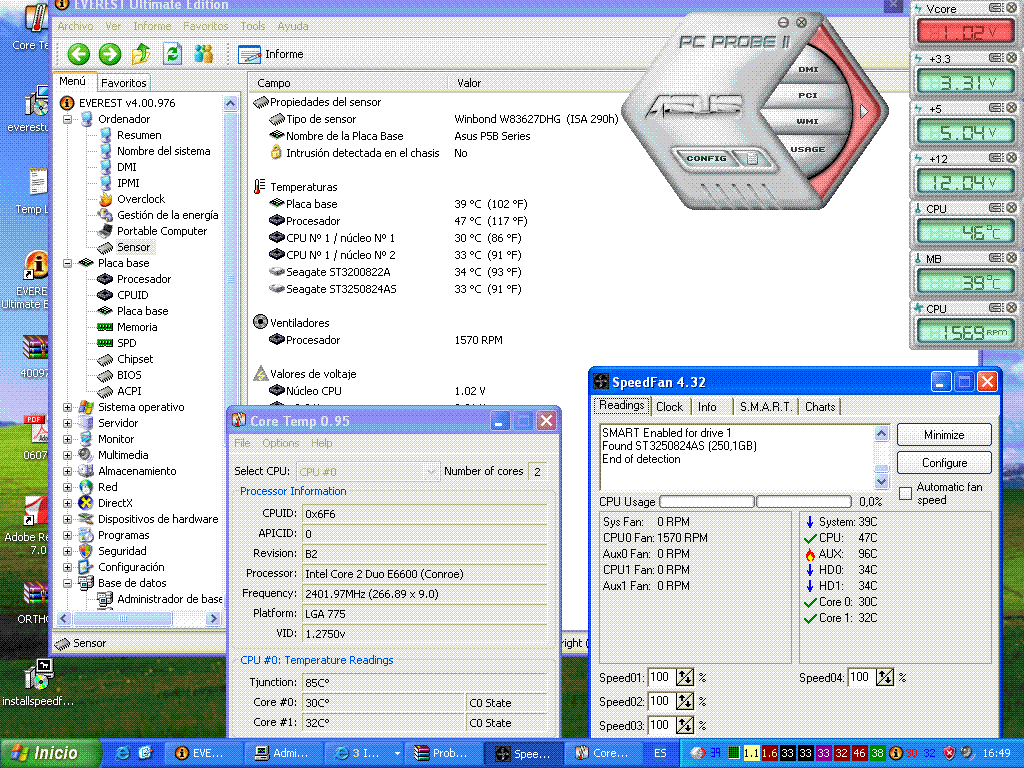The height and width of the screenshot is (768, 1024).
Task: Expand the Servidor tree node
Action: [67, 423]
